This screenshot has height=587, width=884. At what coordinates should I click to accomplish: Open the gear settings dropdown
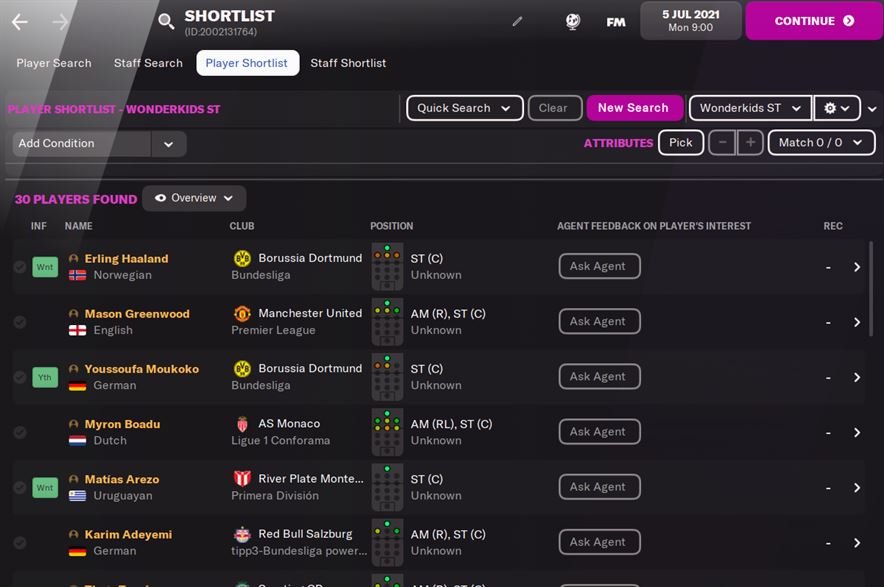pos(837,108)
